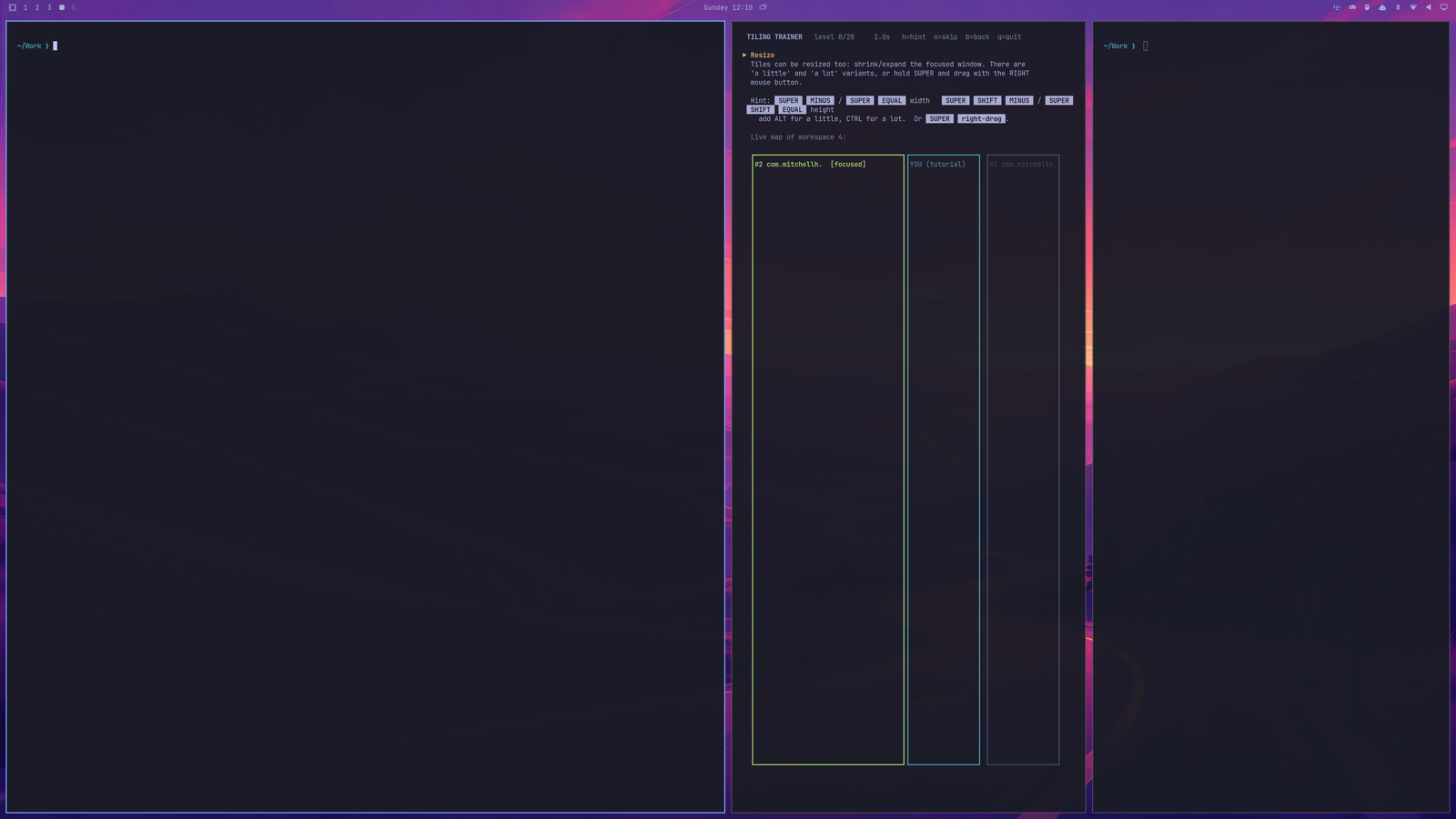
Task: Click the volume speaker tray icon
Action: click(1429, 7)
